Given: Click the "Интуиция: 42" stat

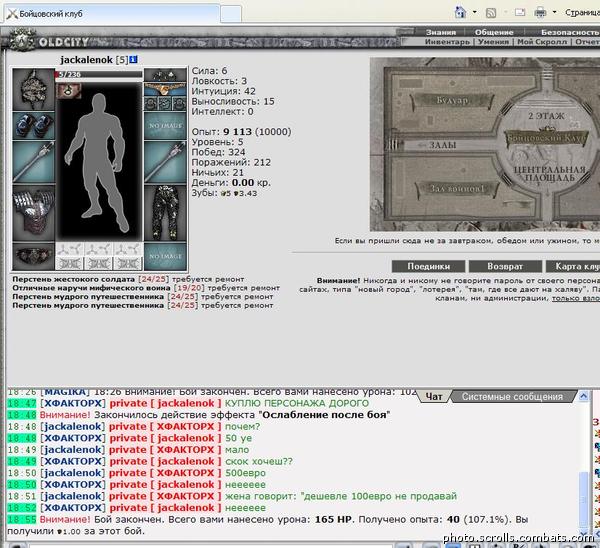Looking at the screenshot, I should tap(223, 91).
